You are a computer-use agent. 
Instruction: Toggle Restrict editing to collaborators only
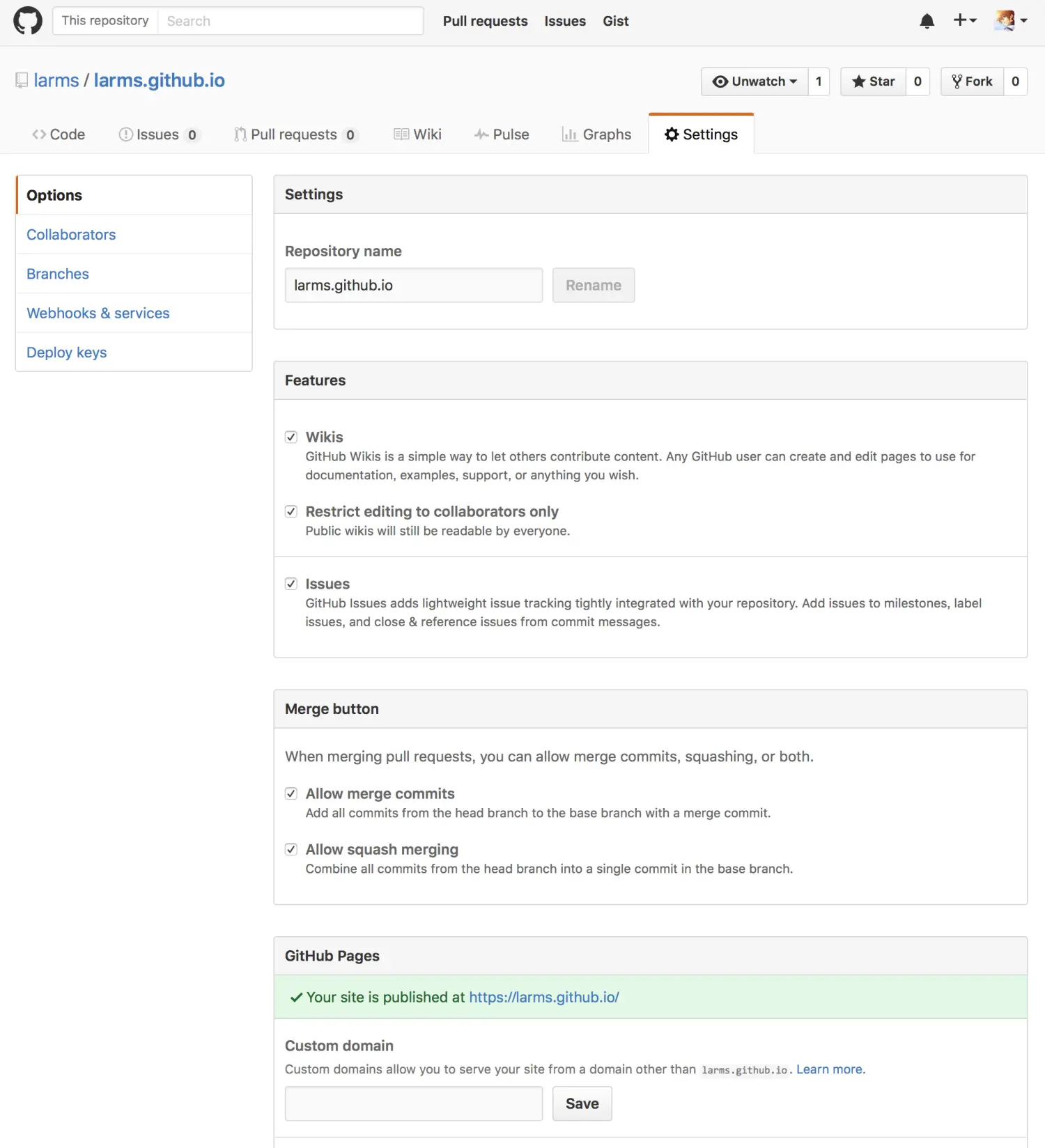pyautogui.click(x=291, y=511)
